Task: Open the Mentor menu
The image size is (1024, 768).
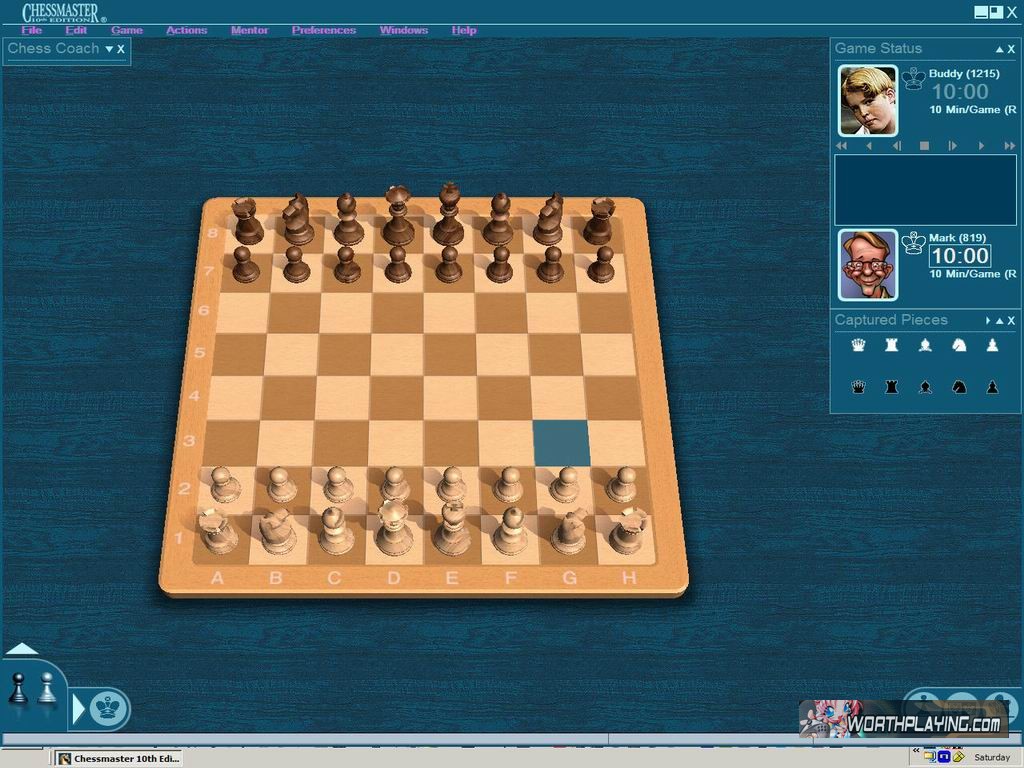Action: [249, 30]
